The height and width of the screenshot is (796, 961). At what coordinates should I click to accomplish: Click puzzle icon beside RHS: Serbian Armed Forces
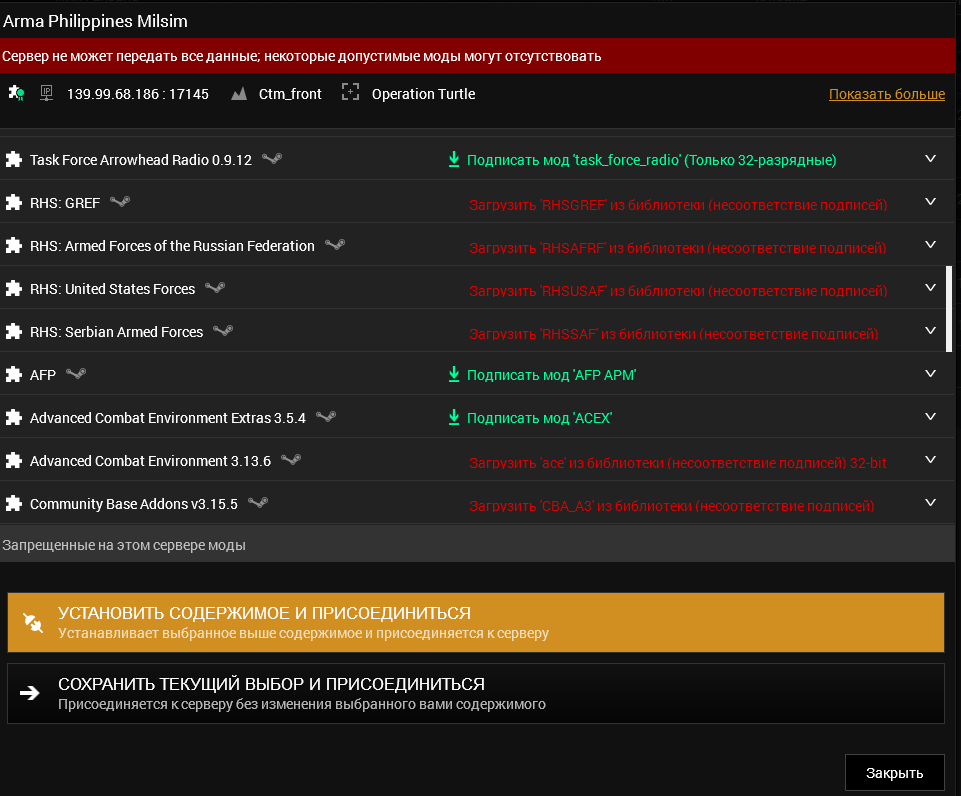13,332
